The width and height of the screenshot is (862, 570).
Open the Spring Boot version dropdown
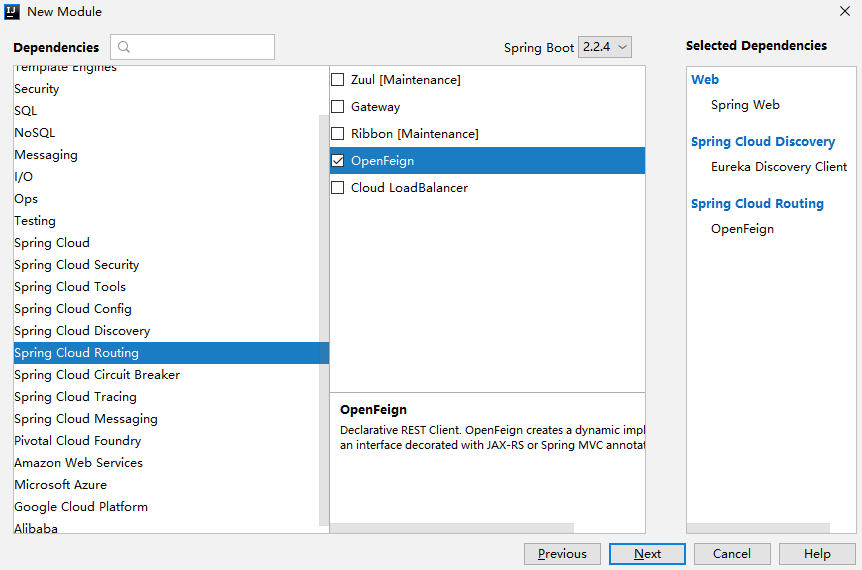[x=605, y=47]
